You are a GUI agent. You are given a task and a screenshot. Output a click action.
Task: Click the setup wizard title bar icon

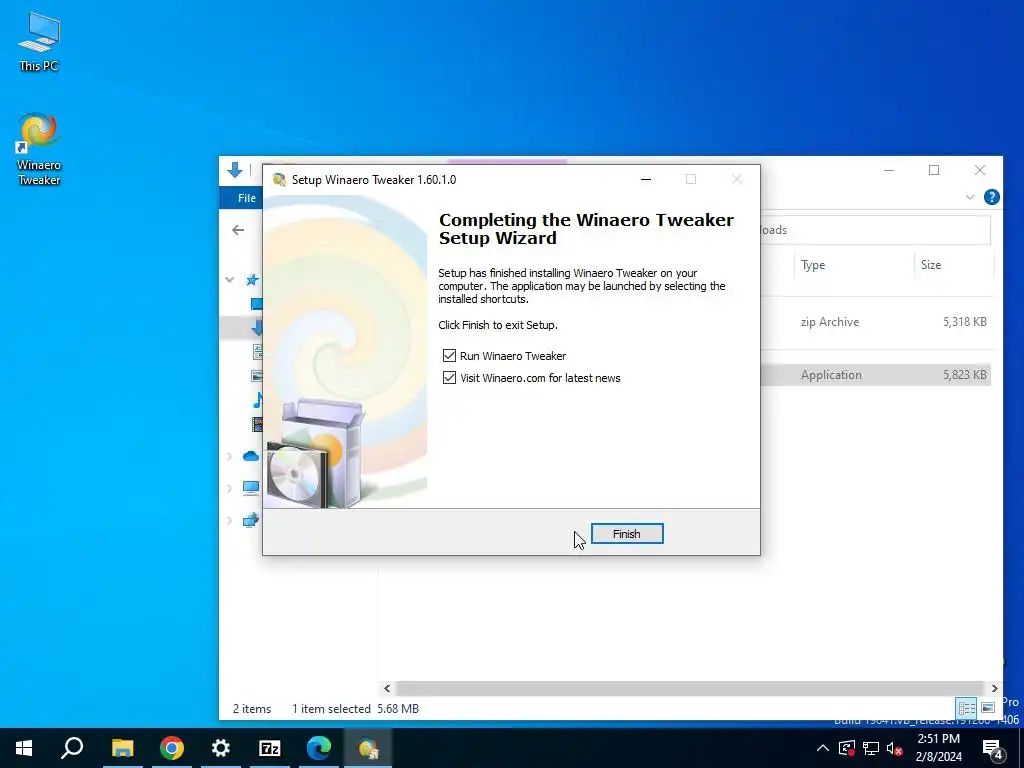280,180
